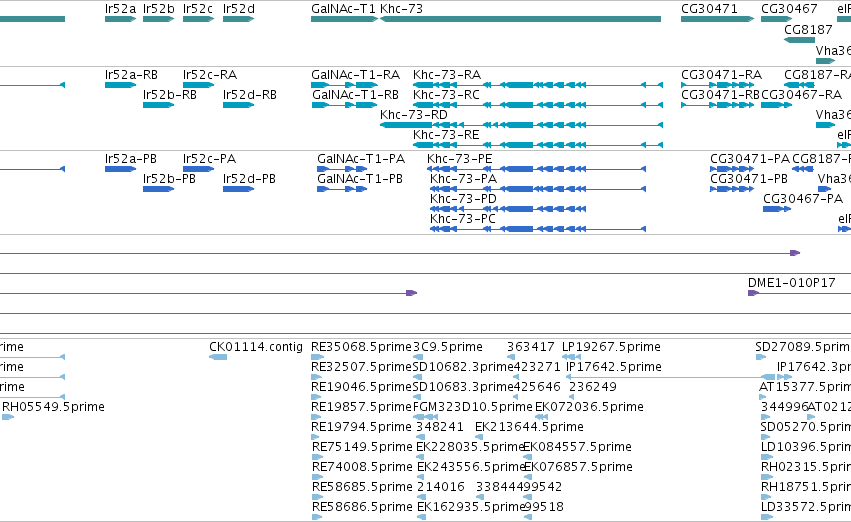Image resolution: width=851 pixels, height=522 pixels.
Task: Open EST entry 214016
Action: coord(421,498)
